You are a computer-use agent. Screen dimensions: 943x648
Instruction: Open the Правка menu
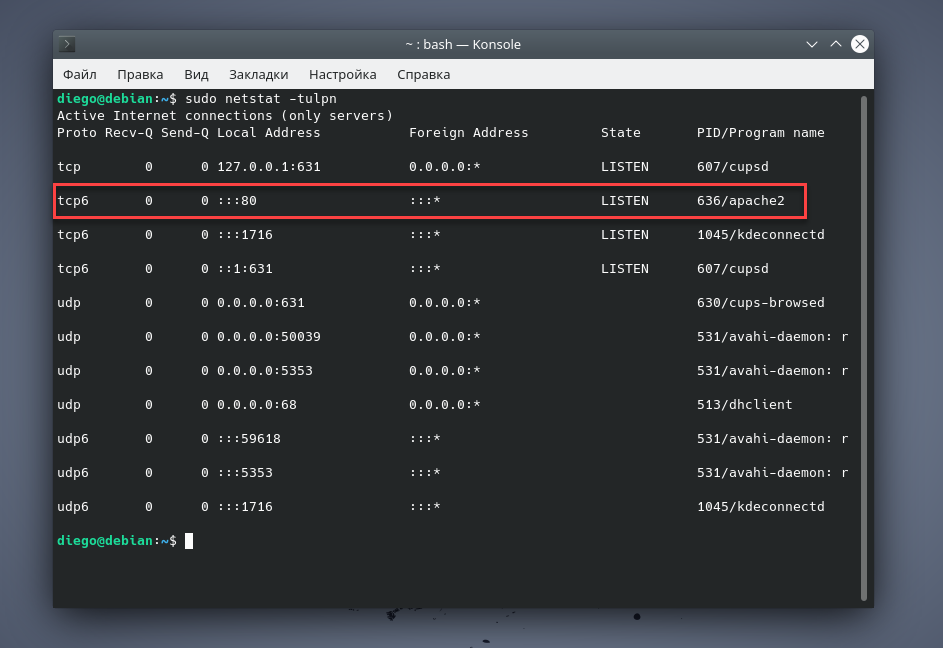[140, 74]
